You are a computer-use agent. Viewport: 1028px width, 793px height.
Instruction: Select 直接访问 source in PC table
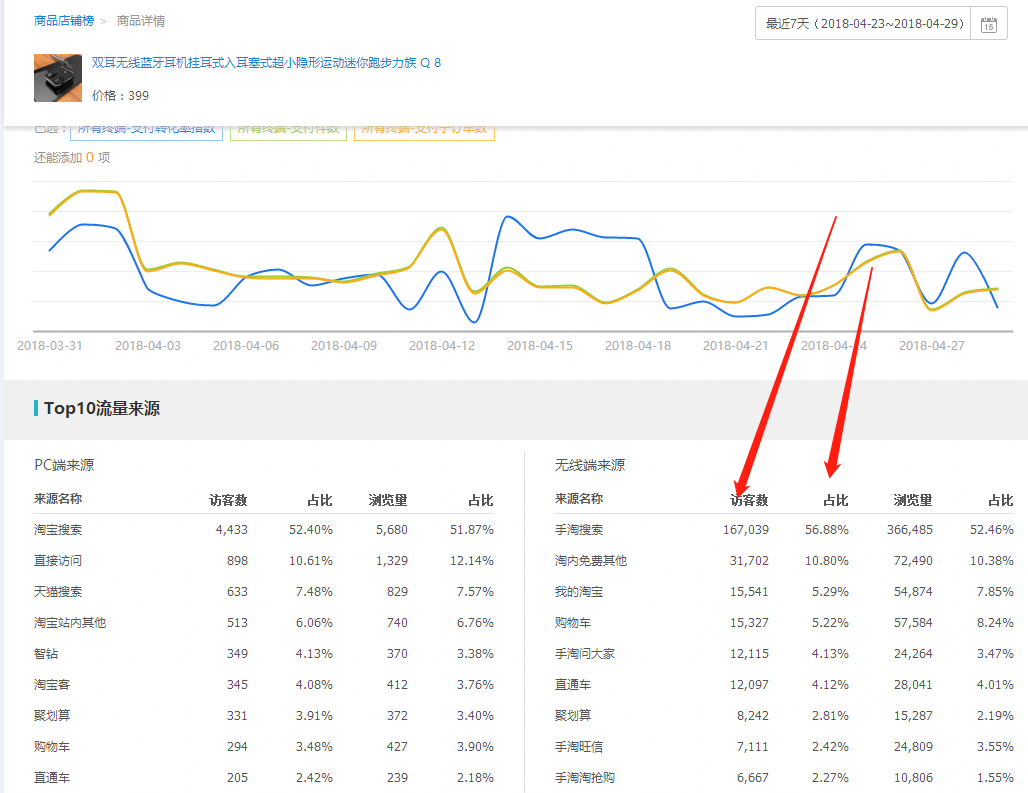point(58,561)
